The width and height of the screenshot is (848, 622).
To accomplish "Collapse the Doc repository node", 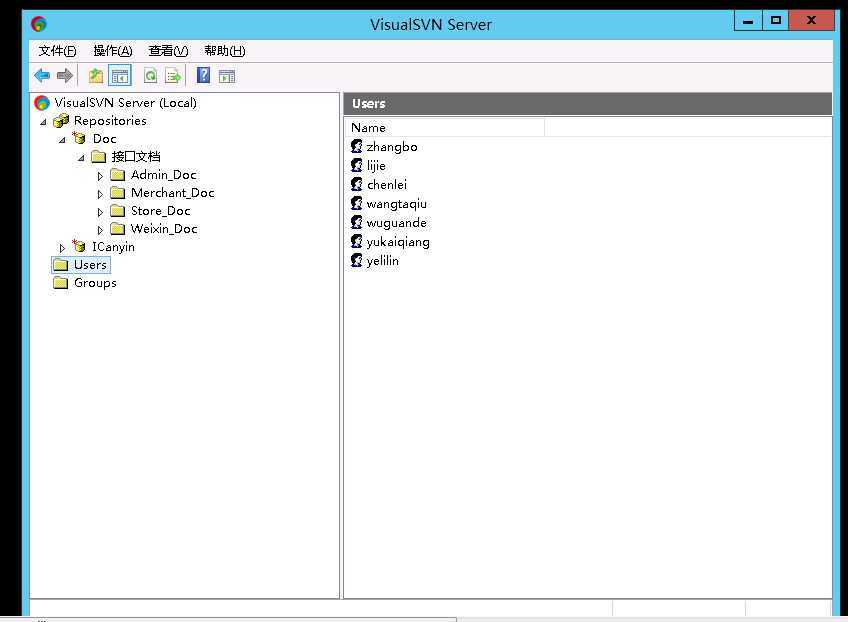I will click(62, 140).
